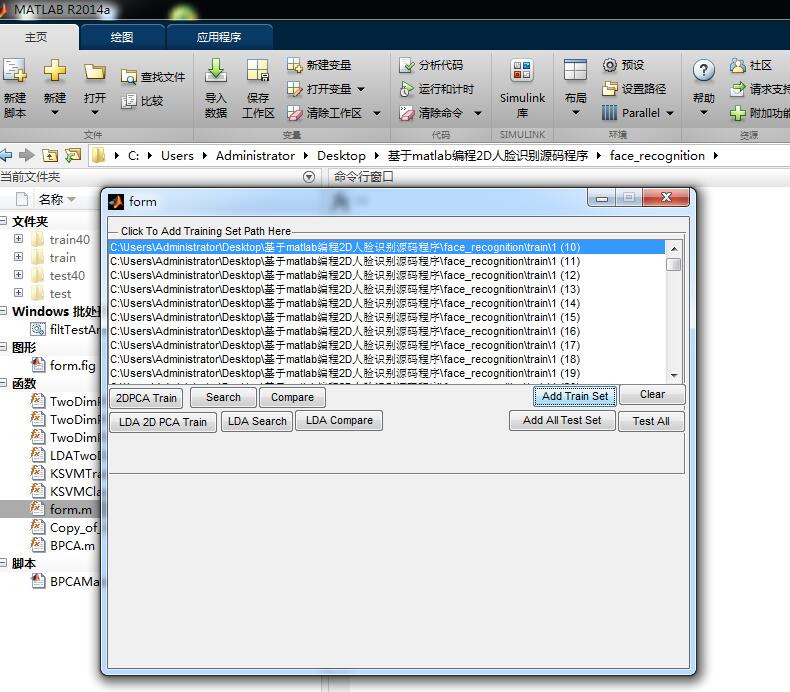Go back with the left arrow navigation icon

point(6,155)
